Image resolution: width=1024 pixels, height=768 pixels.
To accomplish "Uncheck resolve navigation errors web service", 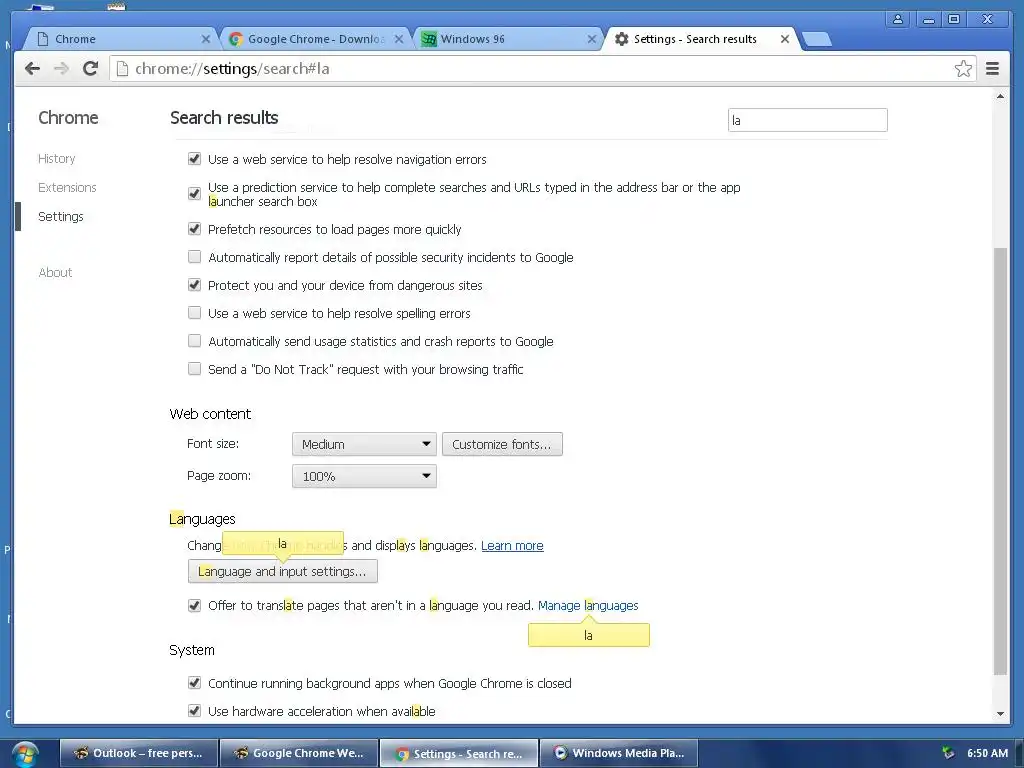I will [194, 159].
